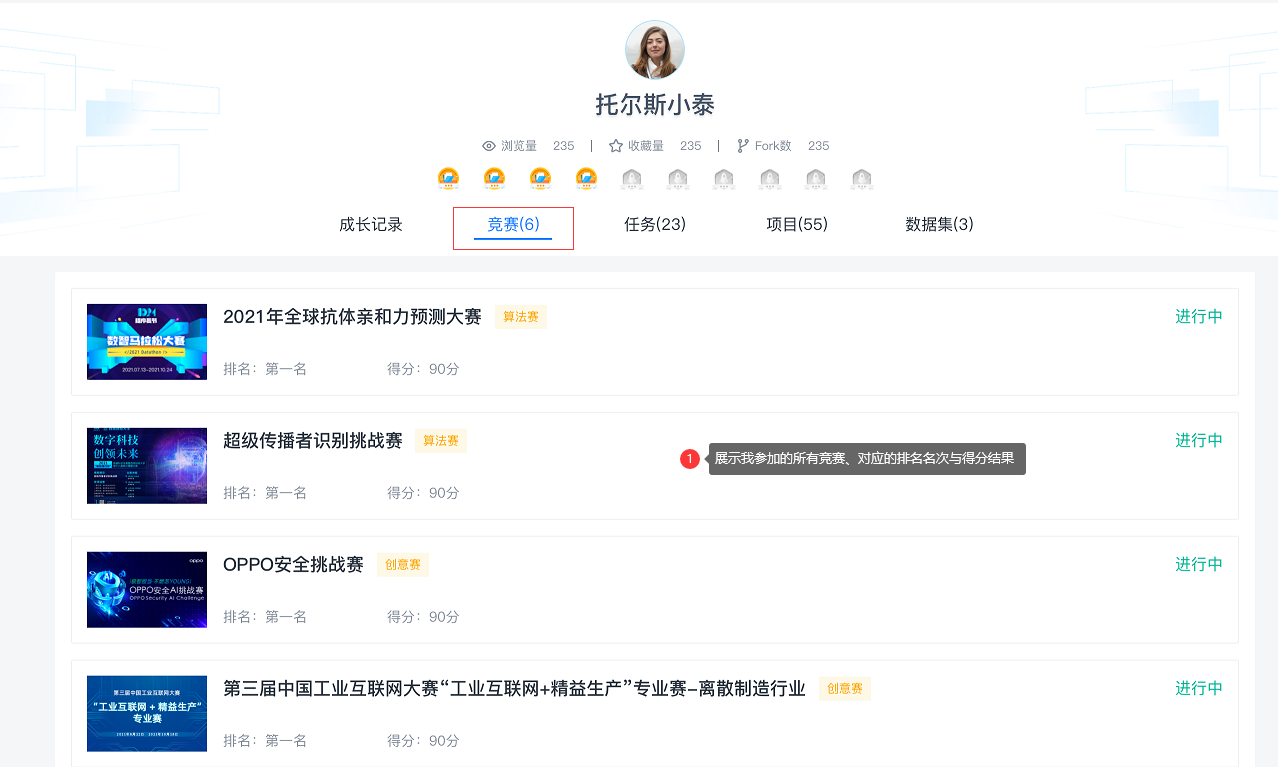Open the 任务(23) tab
This screenshot has height=767, width=1278.
[x=655, y=225]
